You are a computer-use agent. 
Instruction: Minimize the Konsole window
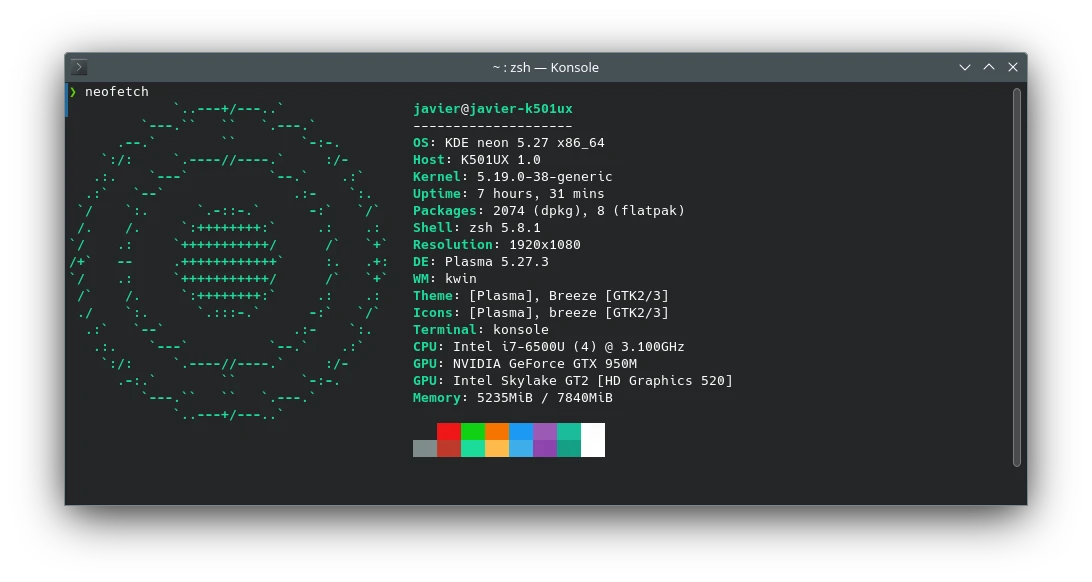[965, 67]
